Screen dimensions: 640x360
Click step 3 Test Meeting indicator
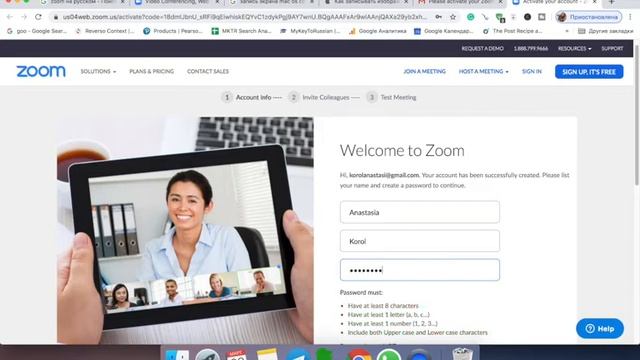(391, 98)
